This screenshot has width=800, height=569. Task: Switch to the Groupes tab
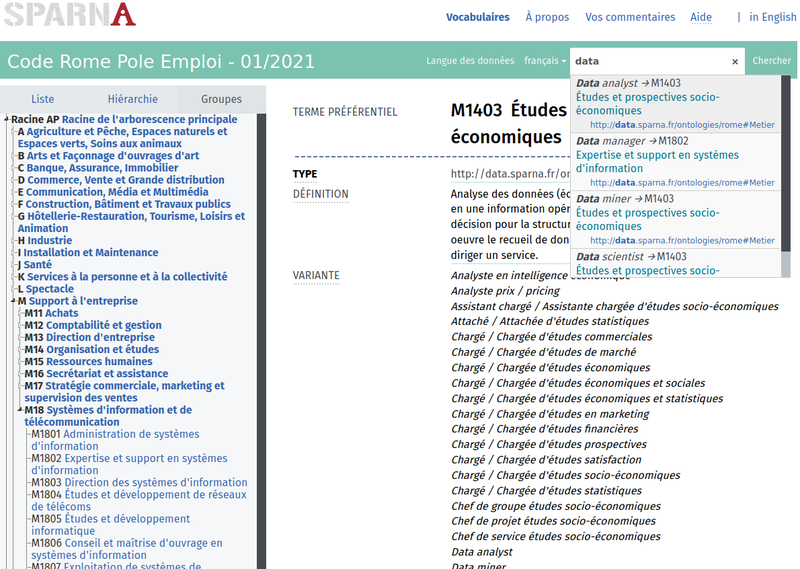[221, 99]
